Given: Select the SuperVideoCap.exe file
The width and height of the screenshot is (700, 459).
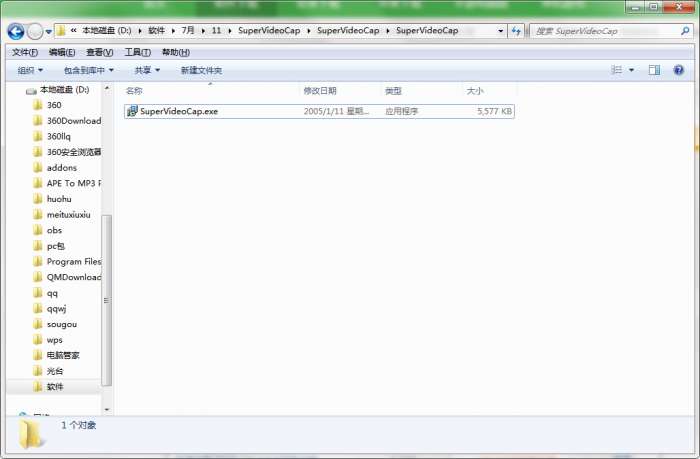Looking at the screenshot, I should click(x=319, y=111).
